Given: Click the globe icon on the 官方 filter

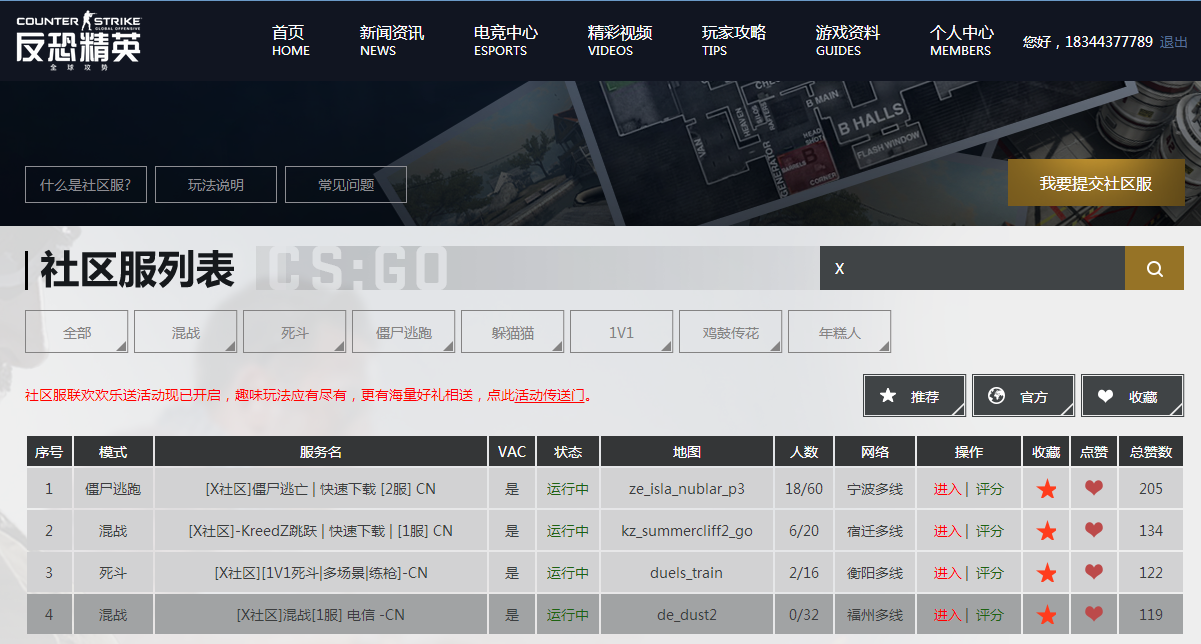Looking at the screenshot, I should [996, 395].
